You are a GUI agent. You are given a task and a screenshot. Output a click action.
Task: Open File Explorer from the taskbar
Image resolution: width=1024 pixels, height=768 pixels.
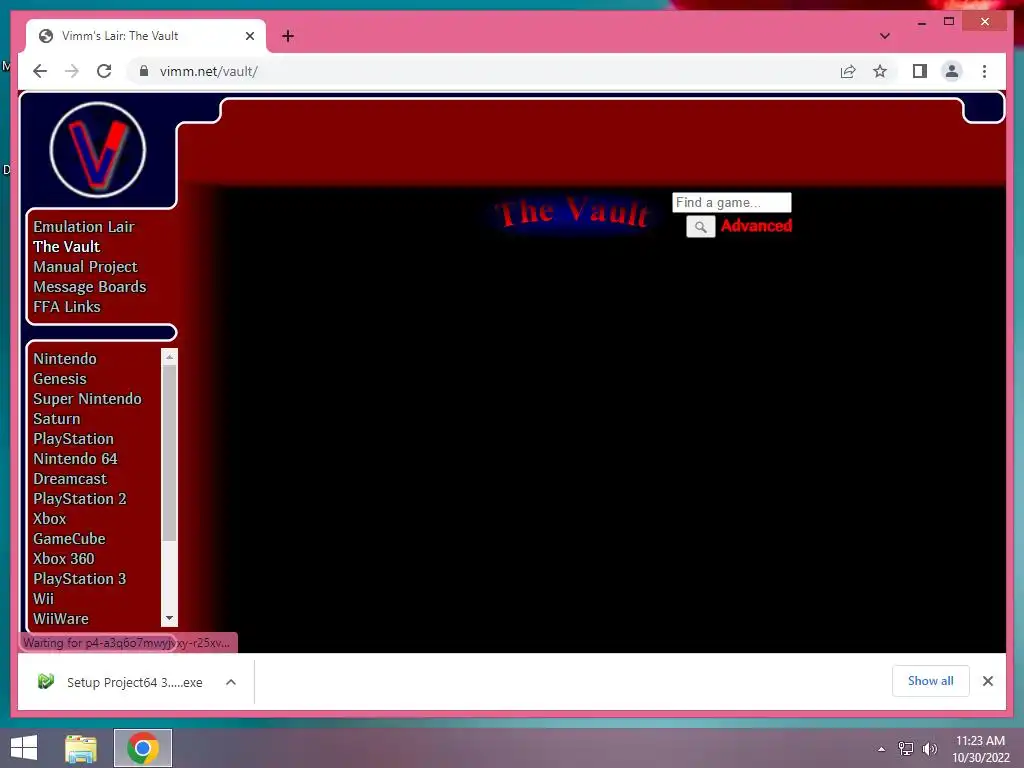[x=81, y=748]
